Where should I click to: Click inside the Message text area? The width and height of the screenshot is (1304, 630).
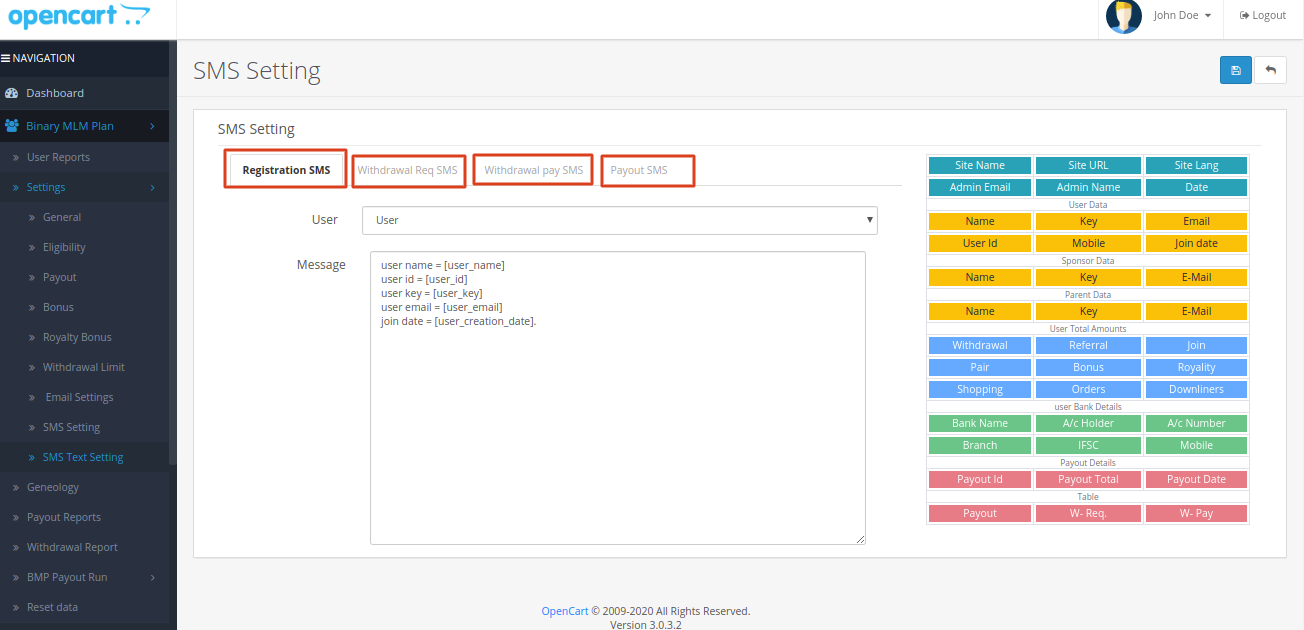click(617, 420)
